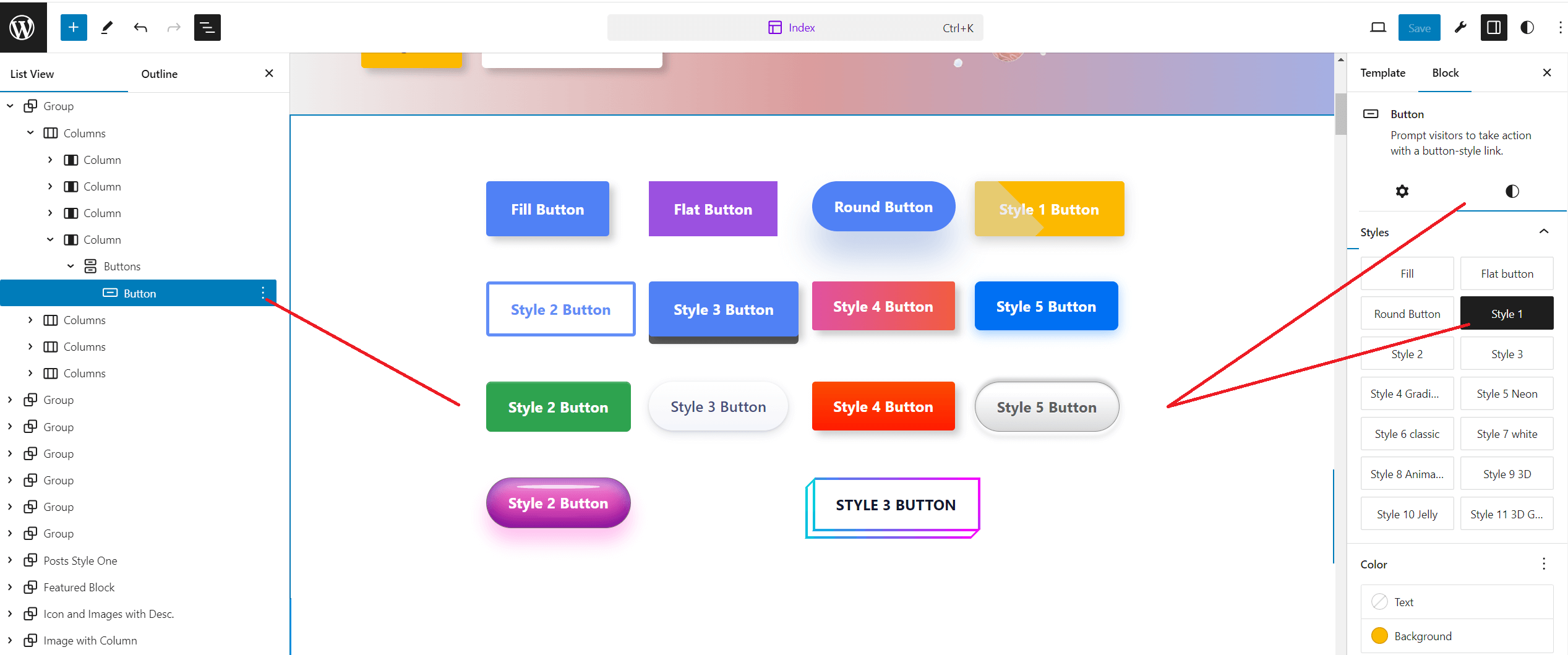Click the Undo arrow icon

(140, 27)
